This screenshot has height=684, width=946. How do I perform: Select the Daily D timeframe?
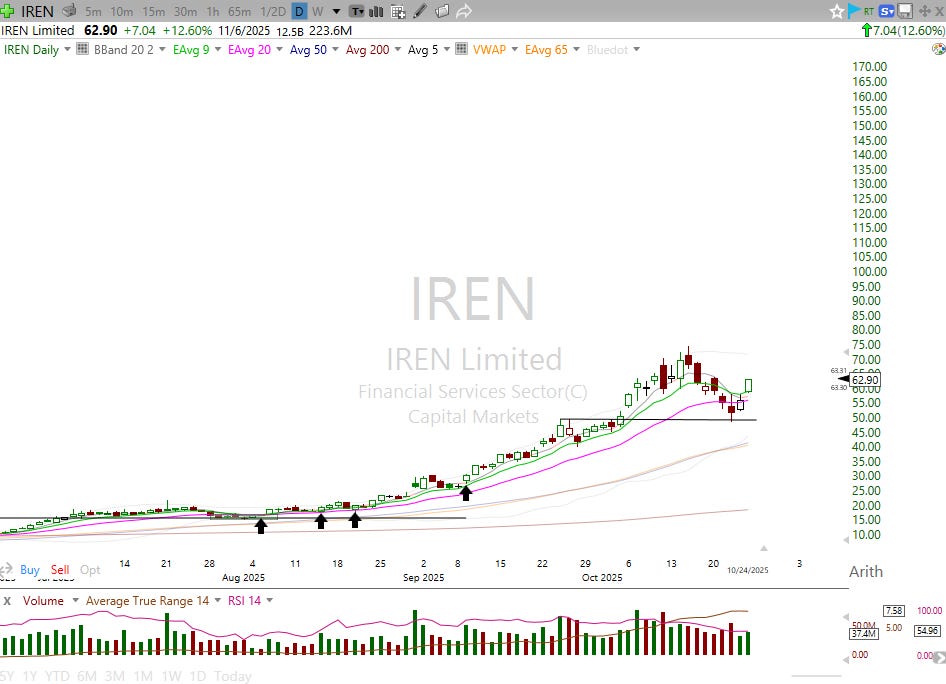[x=299, y=11]
